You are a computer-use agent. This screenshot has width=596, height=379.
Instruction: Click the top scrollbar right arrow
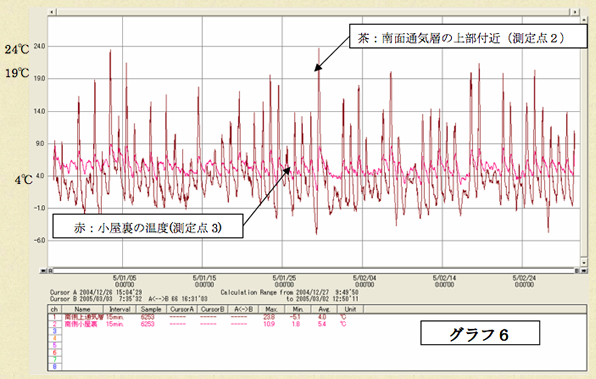tap(575, 12)
